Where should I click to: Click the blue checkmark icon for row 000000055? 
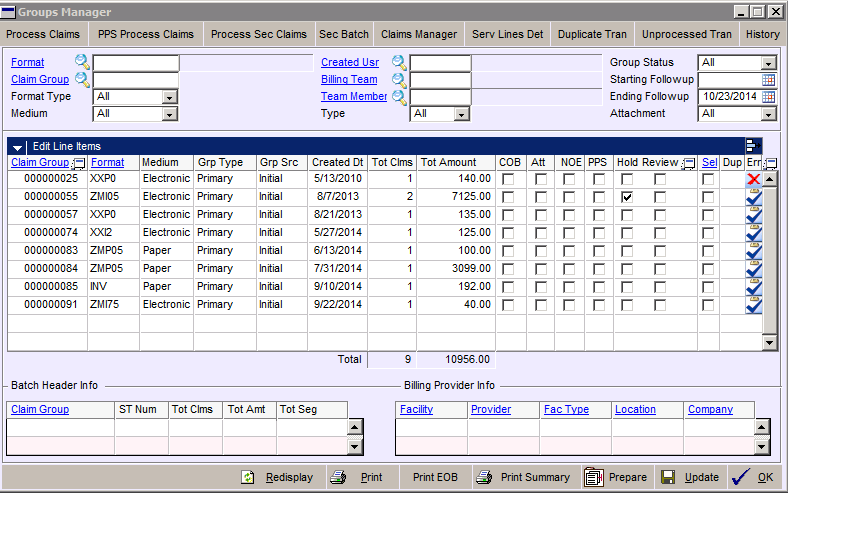click(x=753, y=197)
